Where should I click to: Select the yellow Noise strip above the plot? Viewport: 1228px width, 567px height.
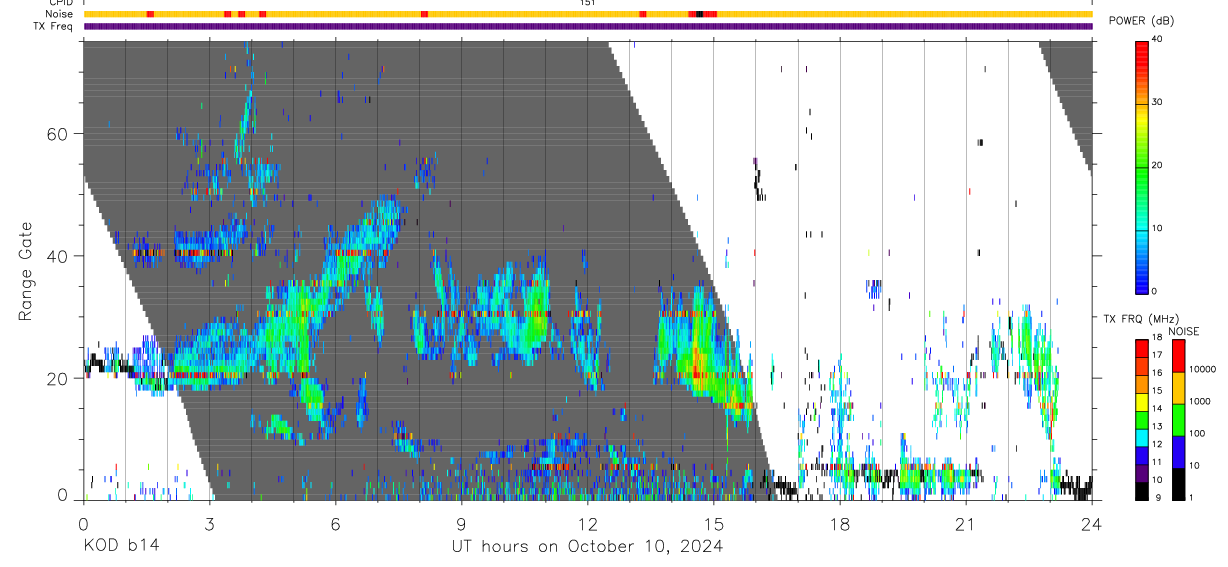[x=588, y=14]
